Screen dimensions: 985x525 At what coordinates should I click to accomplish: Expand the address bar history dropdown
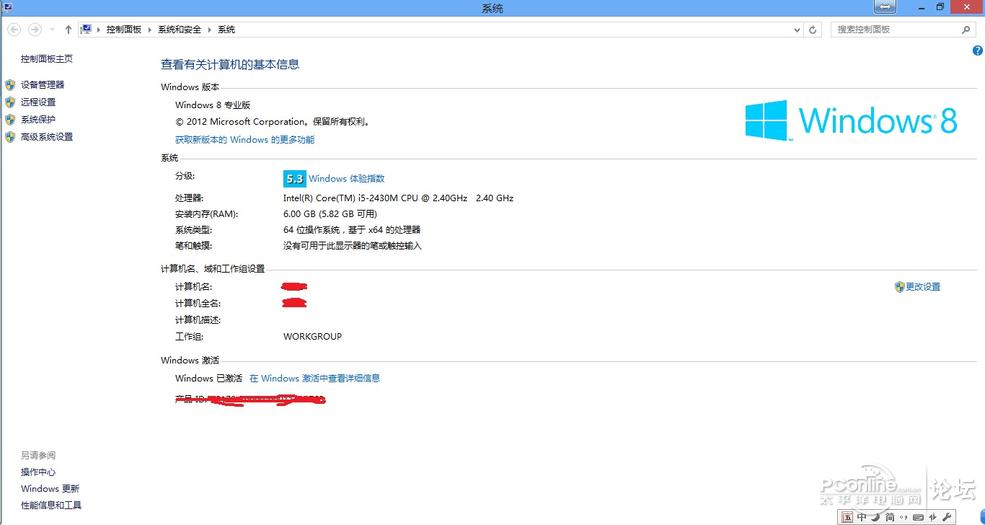pyautogui.click(x=797, y=30)
